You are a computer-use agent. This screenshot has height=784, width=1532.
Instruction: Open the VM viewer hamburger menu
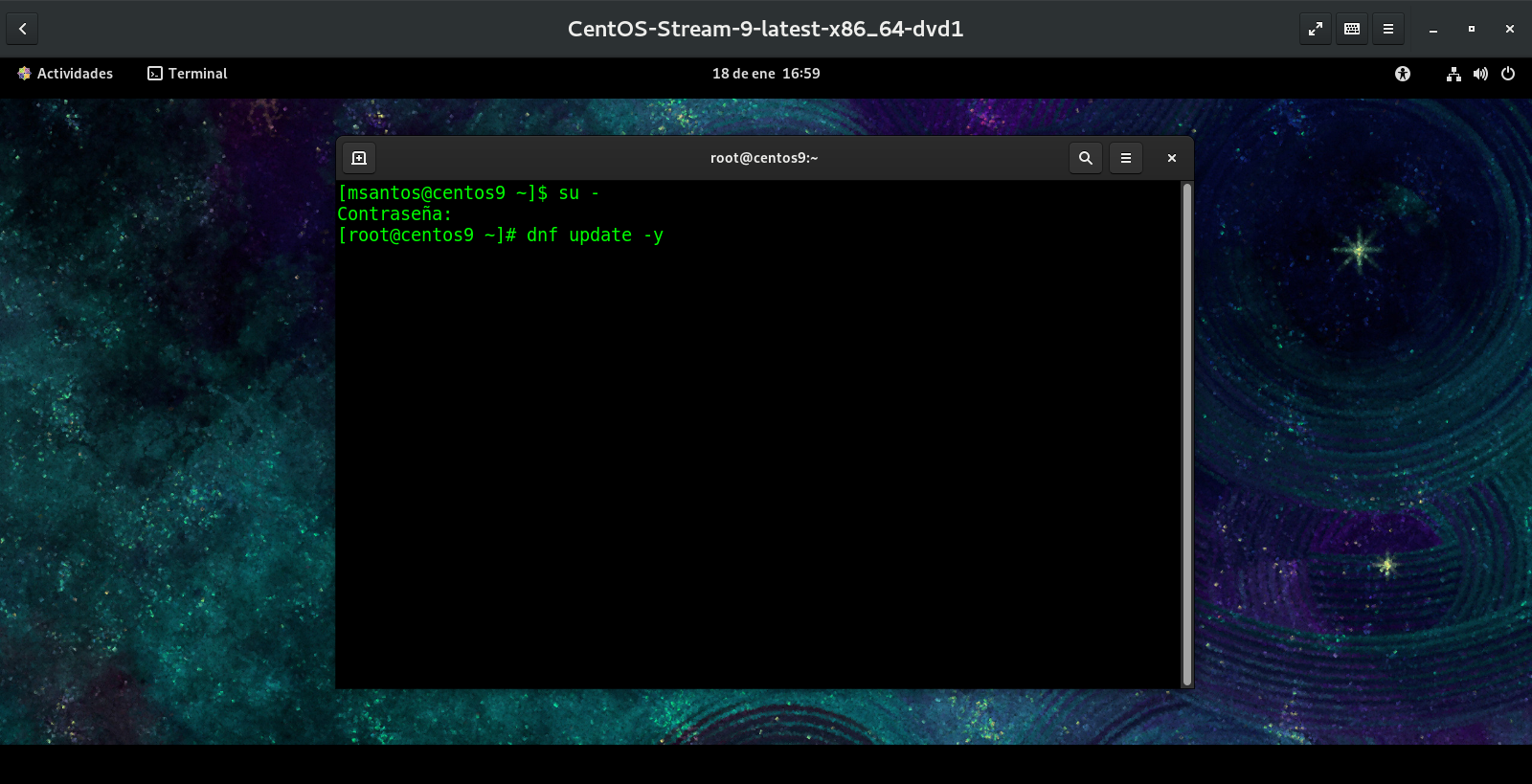tap(1388, 29)
